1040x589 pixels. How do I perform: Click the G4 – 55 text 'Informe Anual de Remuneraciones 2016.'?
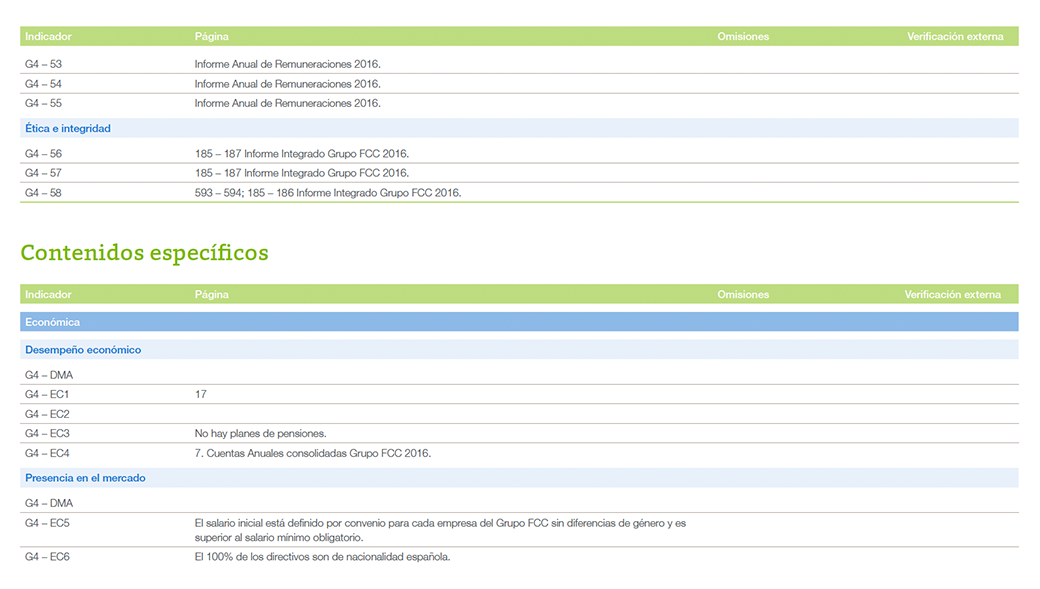click(x=287, y=103)
